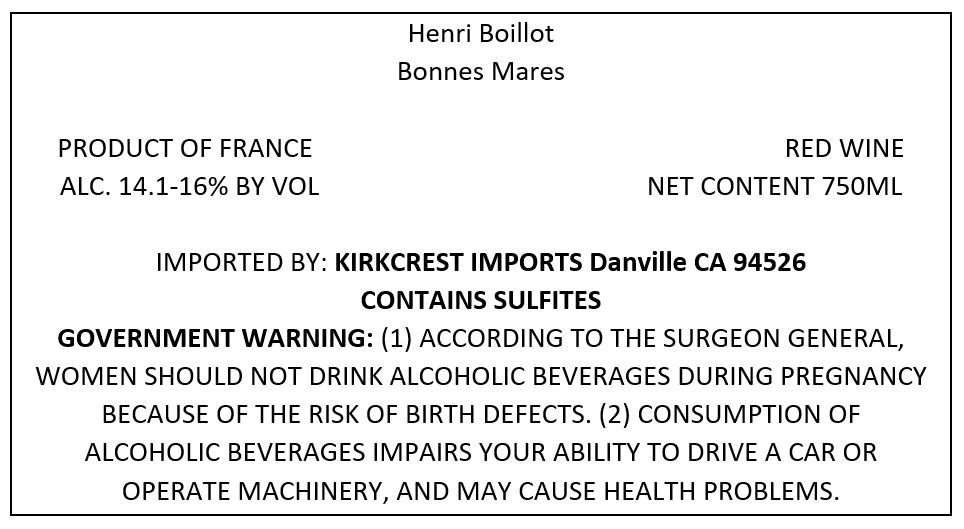The width and height of the screenshot is (964, 529).
Task: Click the IMPORTED BY: label
Action: pyautogui.click(x=242, y=263)
